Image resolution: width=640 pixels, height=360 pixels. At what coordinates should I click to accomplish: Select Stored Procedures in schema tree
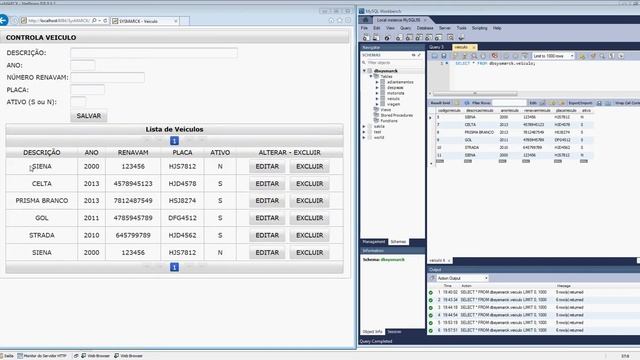pyautogui.click(x=396, y=116)
